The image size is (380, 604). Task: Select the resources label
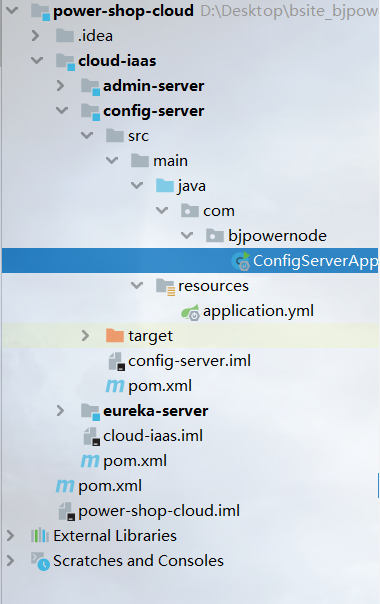[x=214, y=286]
